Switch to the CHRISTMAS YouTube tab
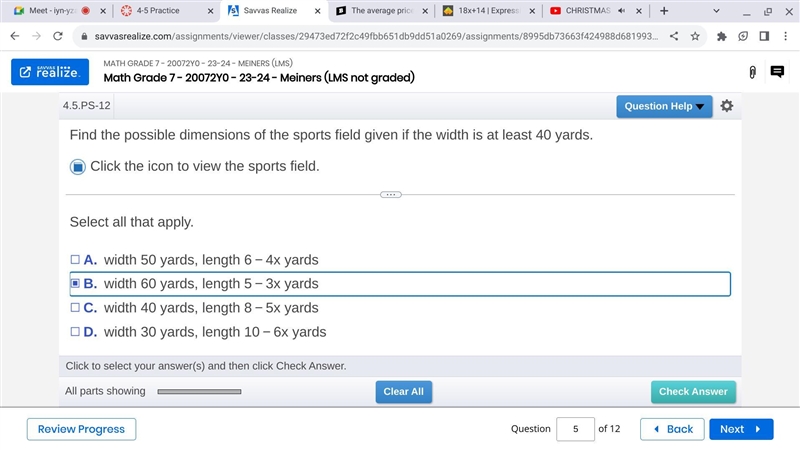The height and width of the screenshot is (450, 800). coord(595,11)
